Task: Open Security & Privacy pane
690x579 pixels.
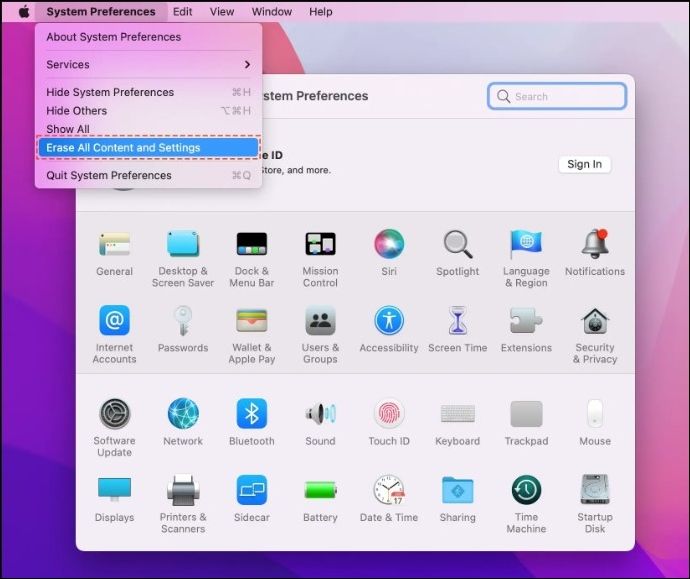Action: 595,322
